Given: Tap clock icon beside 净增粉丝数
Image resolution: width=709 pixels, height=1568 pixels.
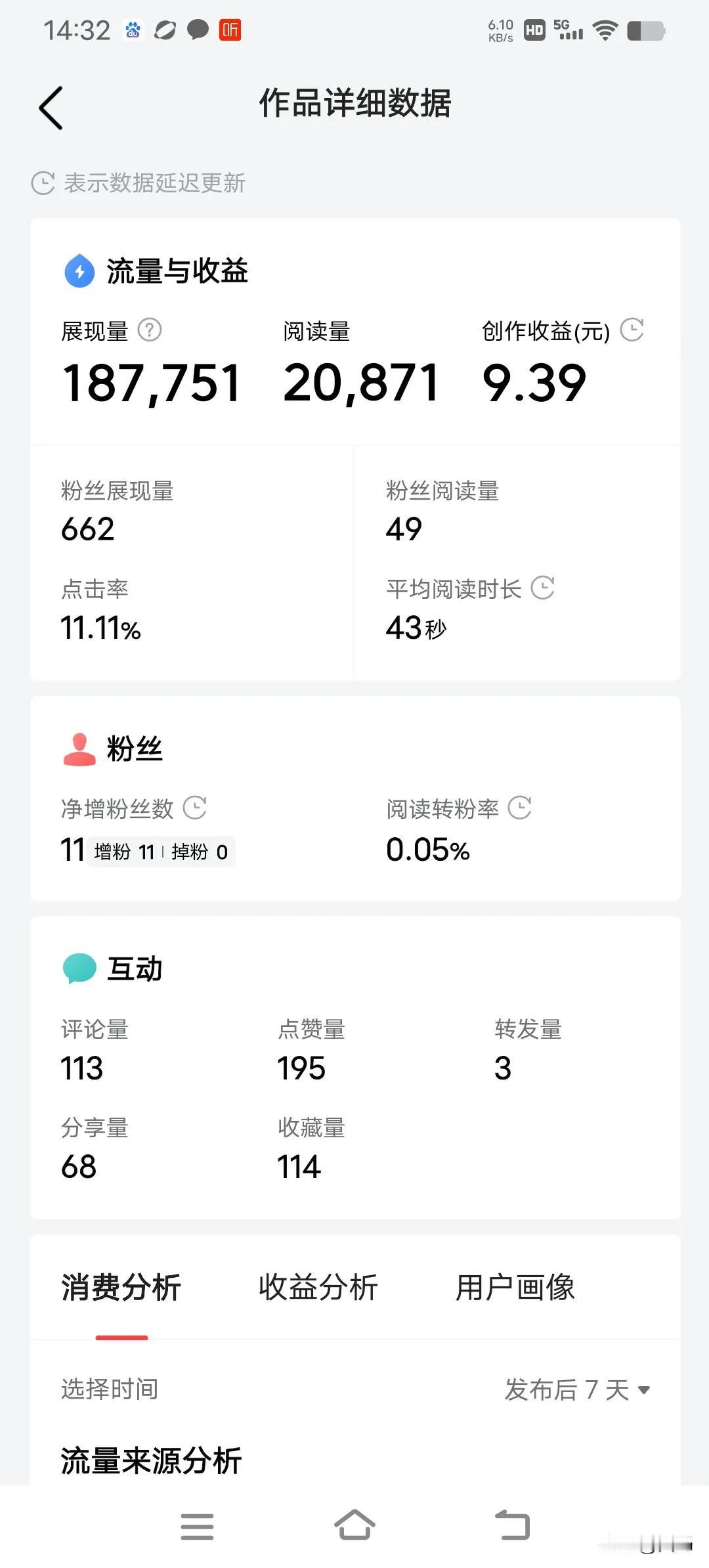Looking at the screenshot, I should pyautogui.click(x=195, y=808).
